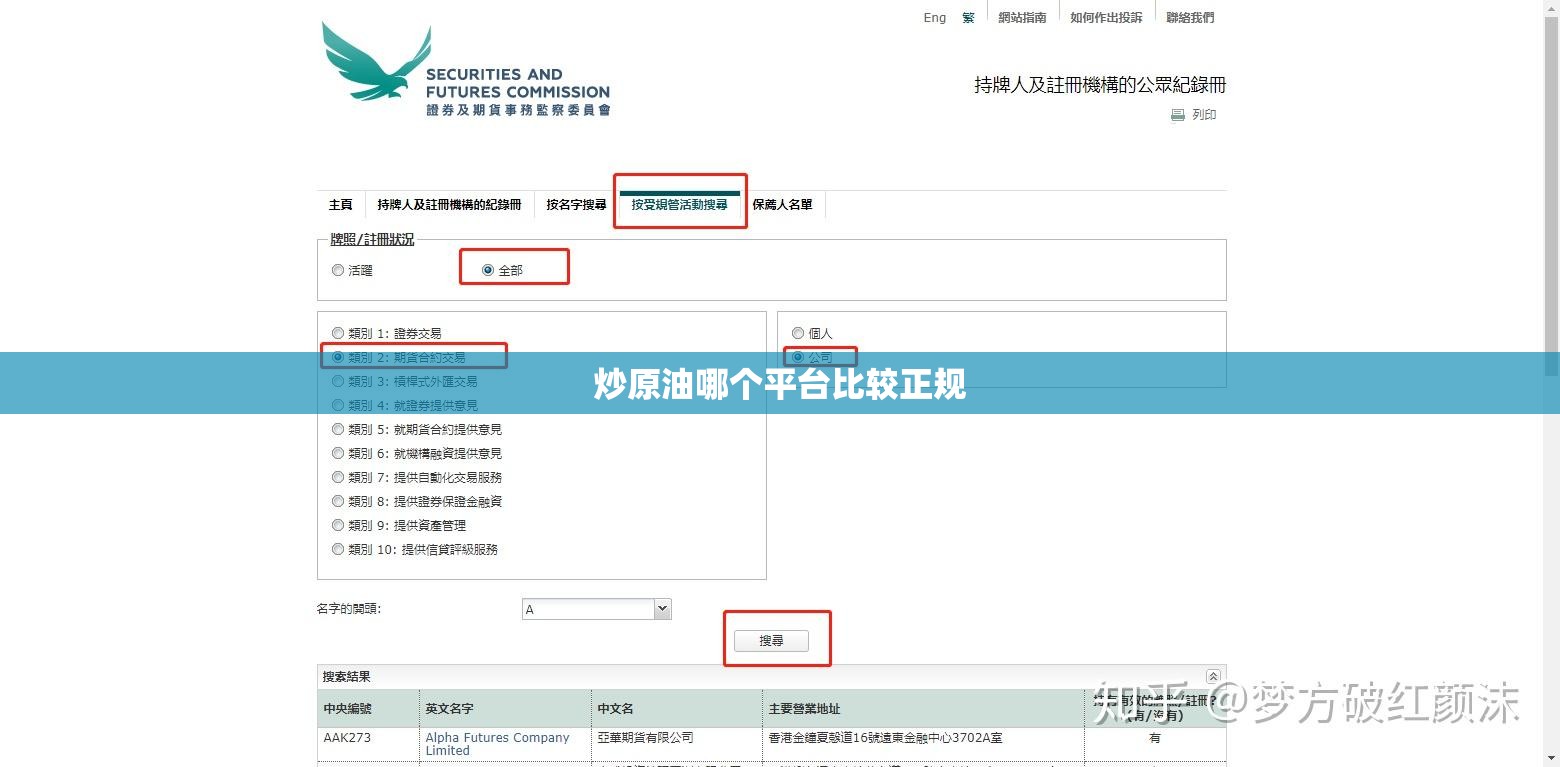1560x767 pixels.
Task: Open 如何作出投訴 link
Action: click(x=1106, y=17)
